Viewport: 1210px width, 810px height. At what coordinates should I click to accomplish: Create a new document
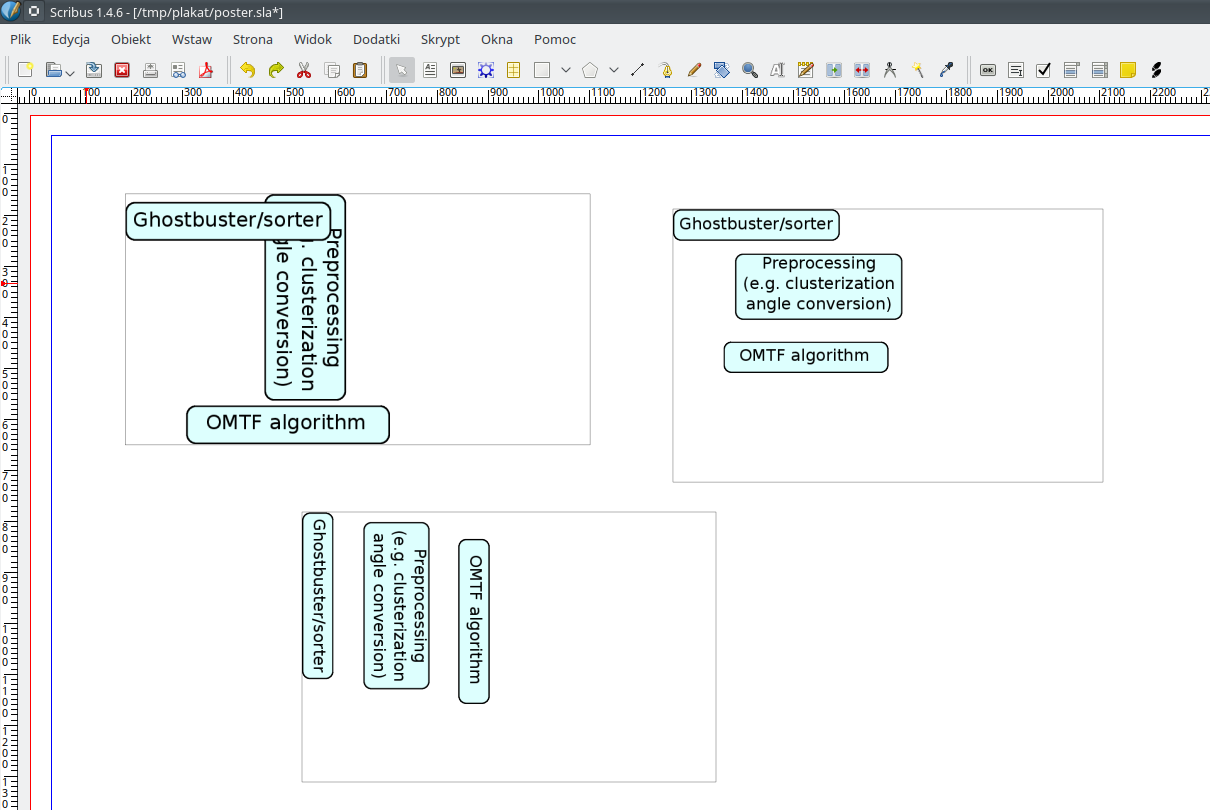click(26, 70)
